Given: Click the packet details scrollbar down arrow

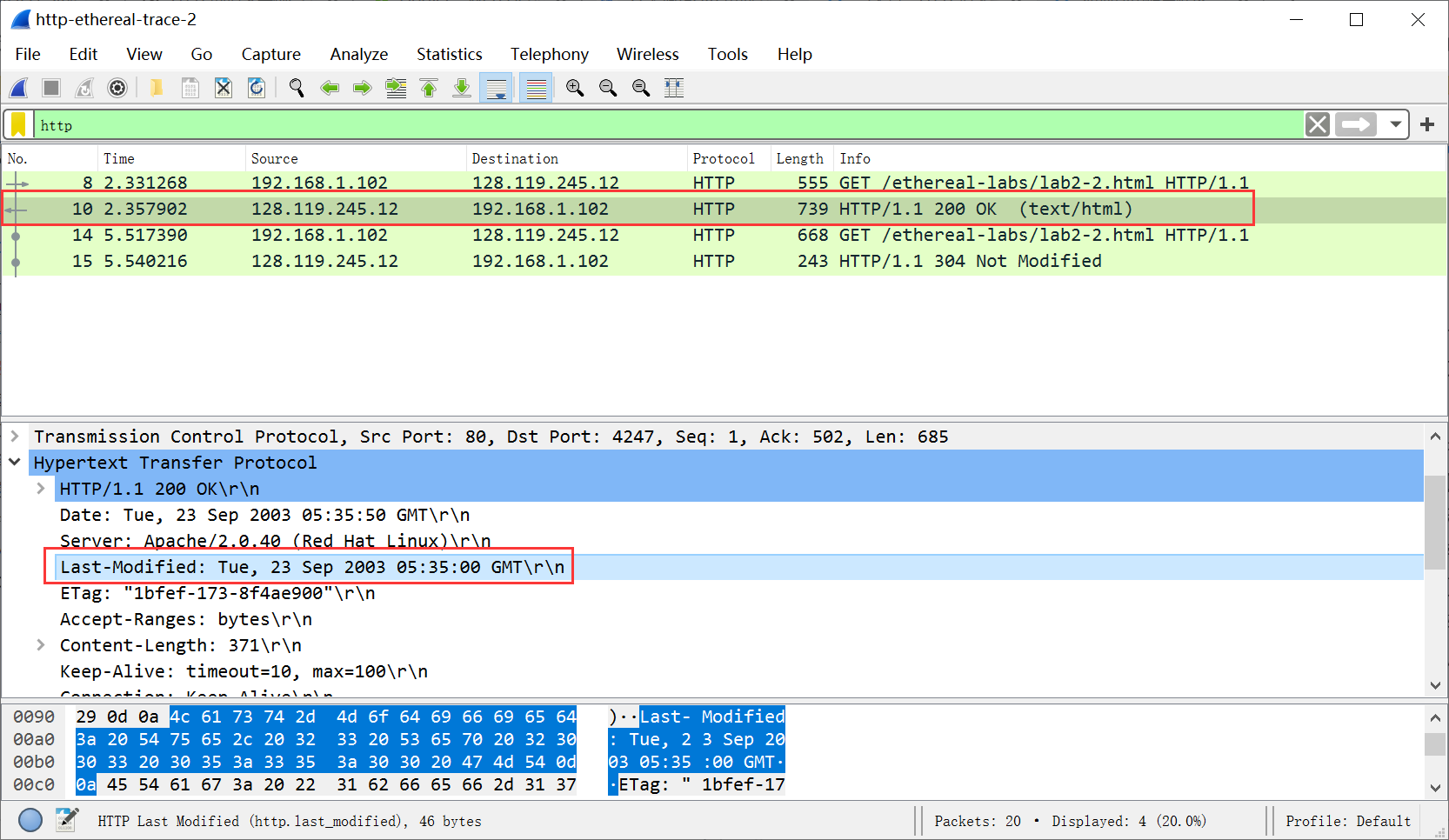Looking at the screenshot, I should point(1435,685).
